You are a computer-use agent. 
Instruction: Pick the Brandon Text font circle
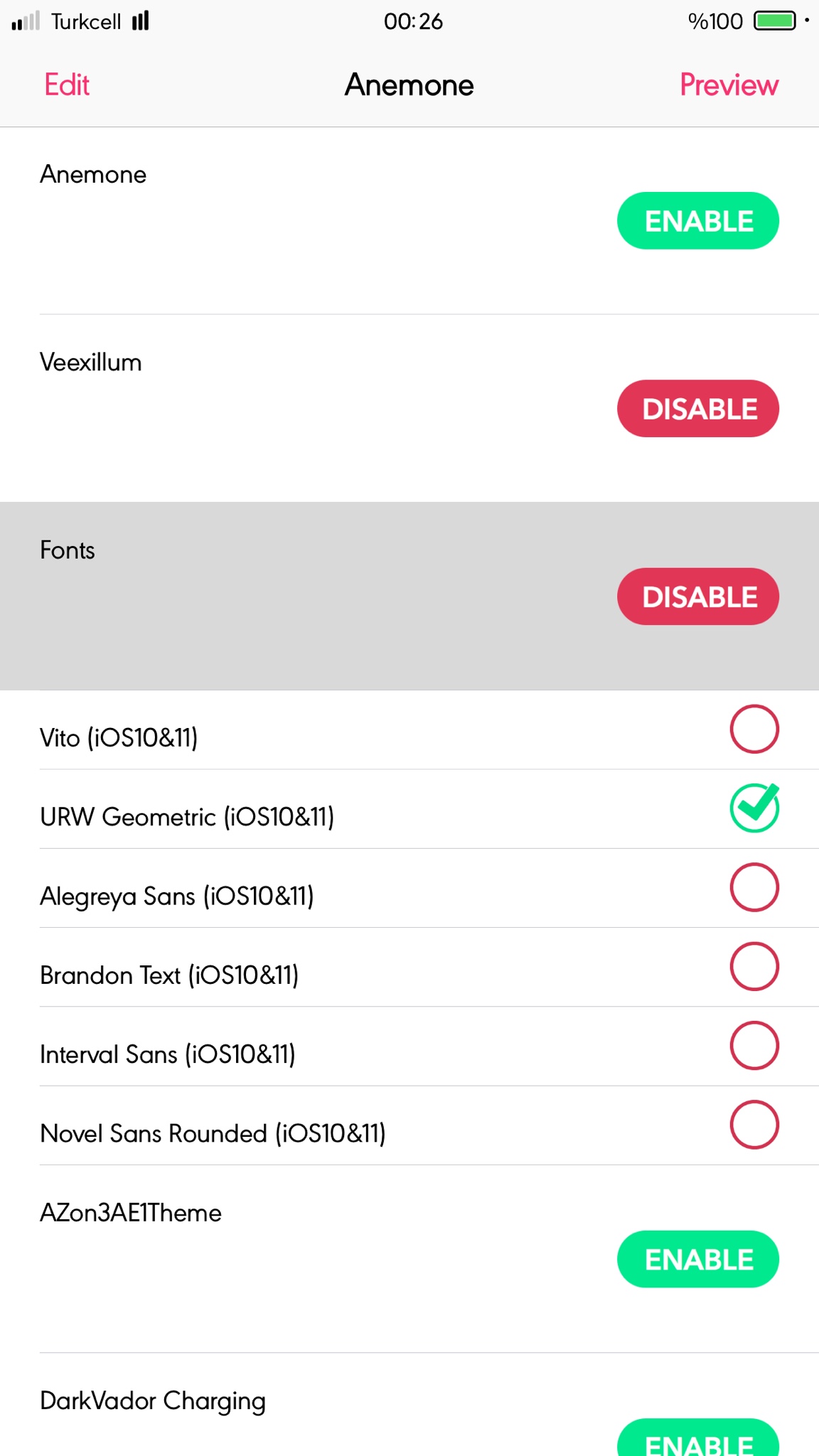[754, 967]
